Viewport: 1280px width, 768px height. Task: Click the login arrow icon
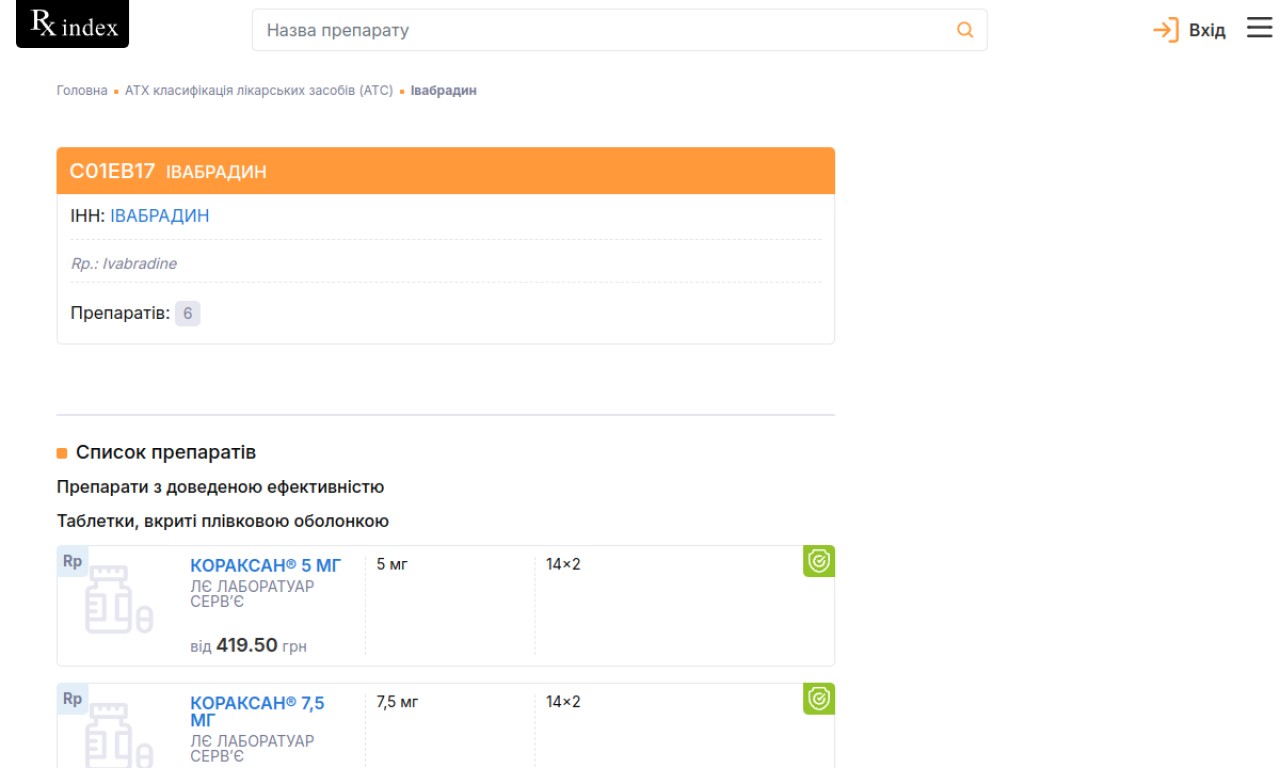point(1166,30)
